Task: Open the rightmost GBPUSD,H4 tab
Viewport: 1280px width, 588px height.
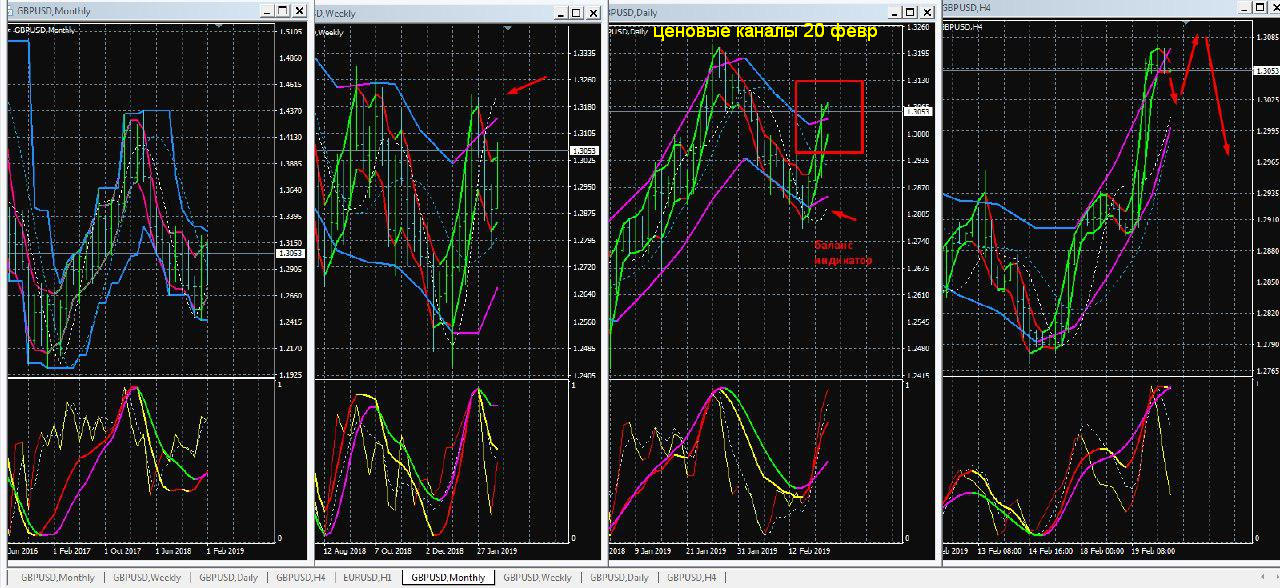Action: tap(691, 577)
